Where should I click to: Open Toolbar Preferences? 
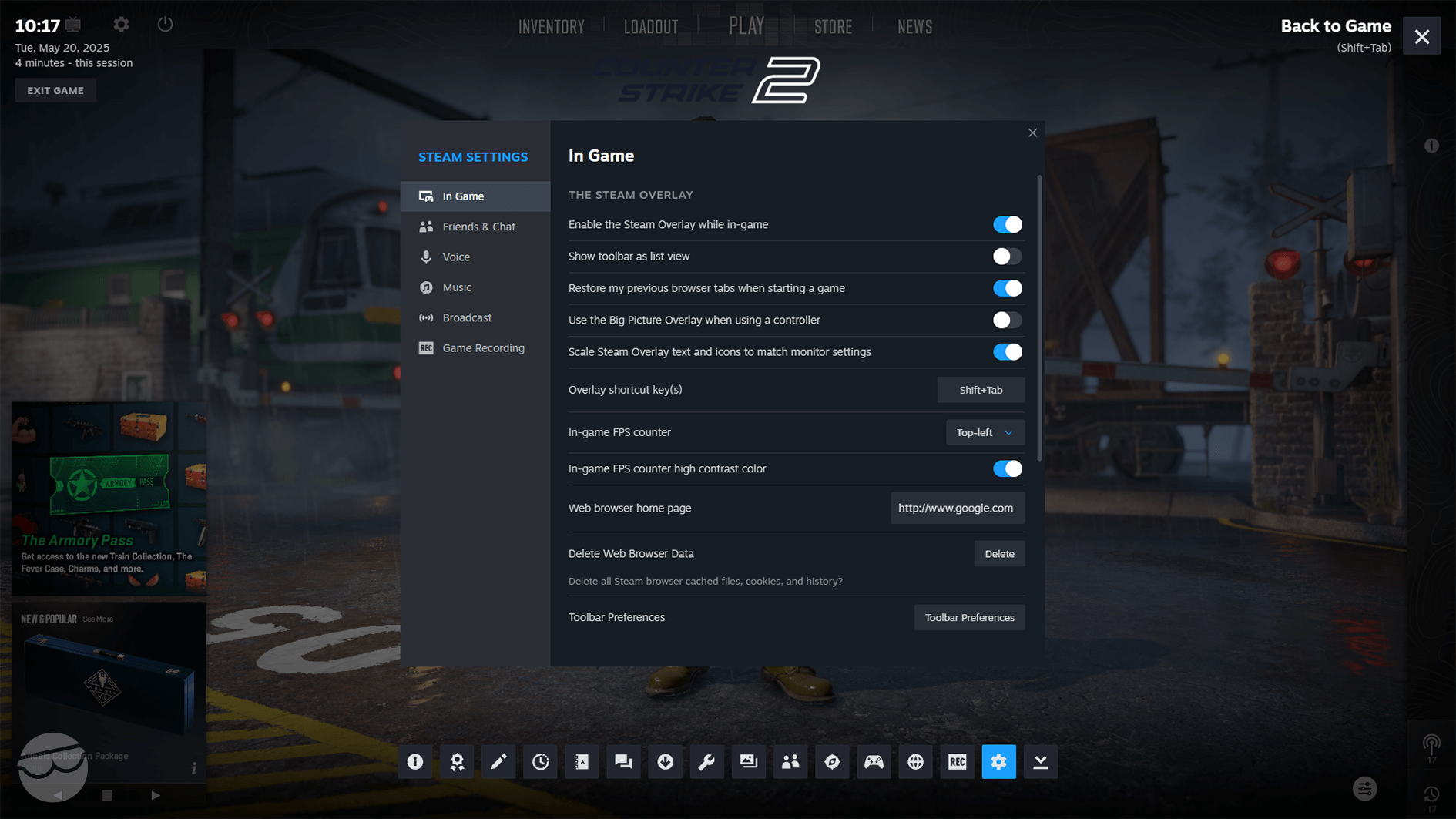pos(968,617)
